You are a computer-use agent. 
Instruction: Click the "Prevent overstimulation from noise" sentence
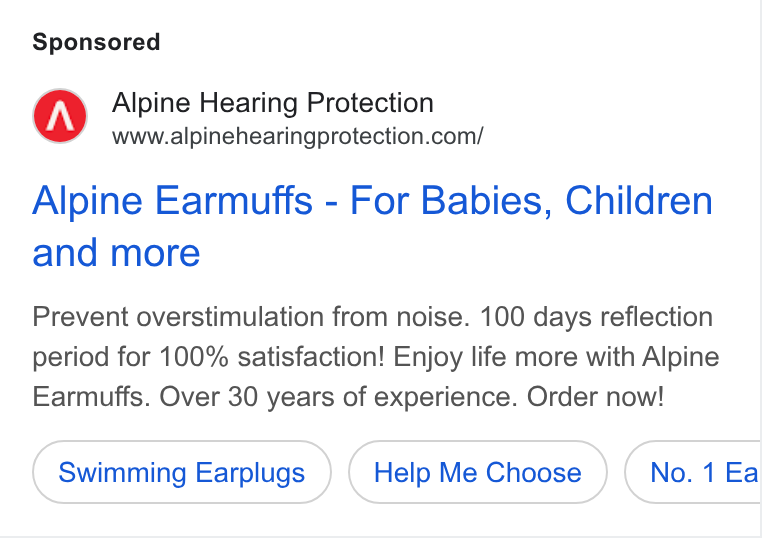(x=251, y=317)
